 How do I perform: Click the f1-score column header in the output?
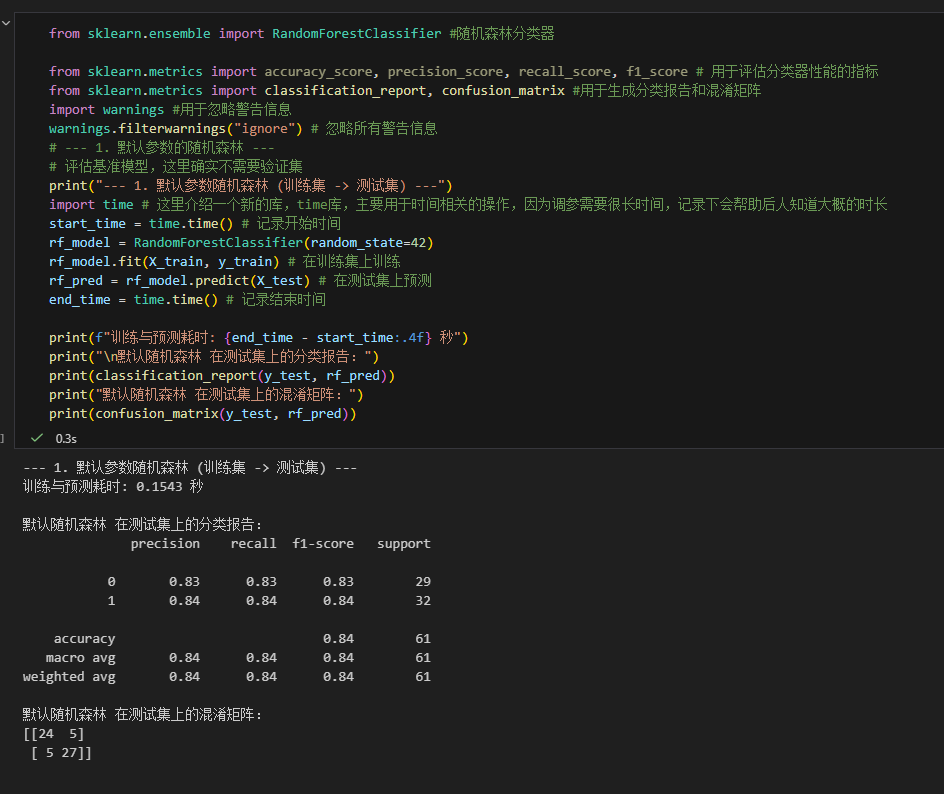(x=323, y=544)
